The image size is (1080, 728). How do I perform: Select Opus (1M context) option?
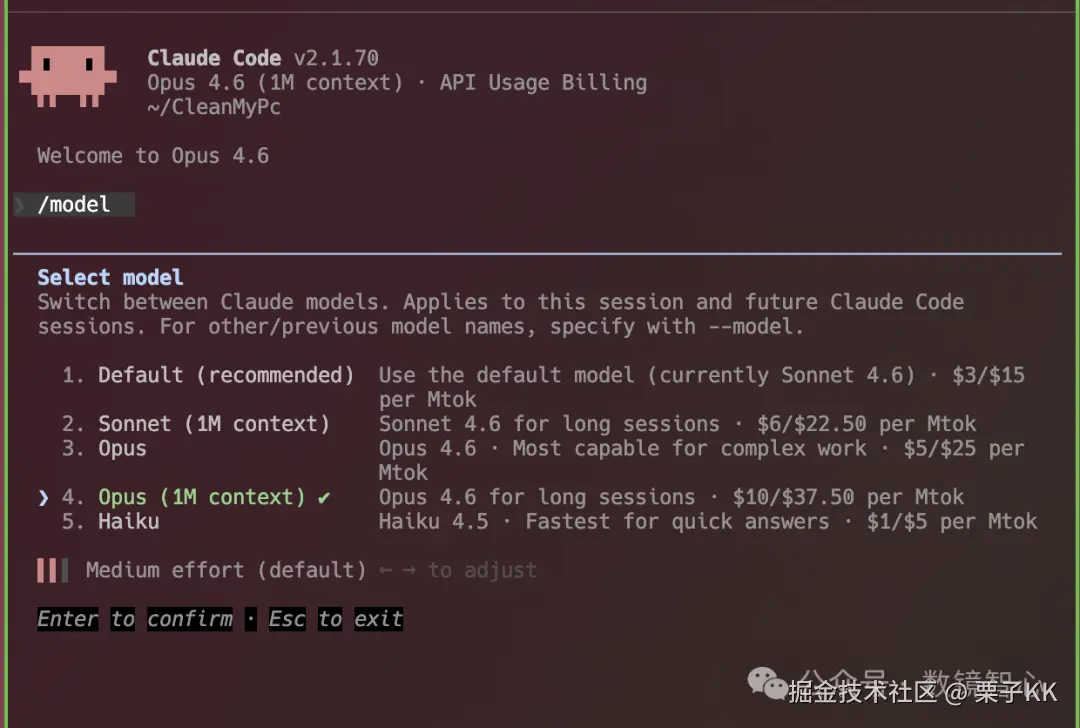[x=201, y=497]
